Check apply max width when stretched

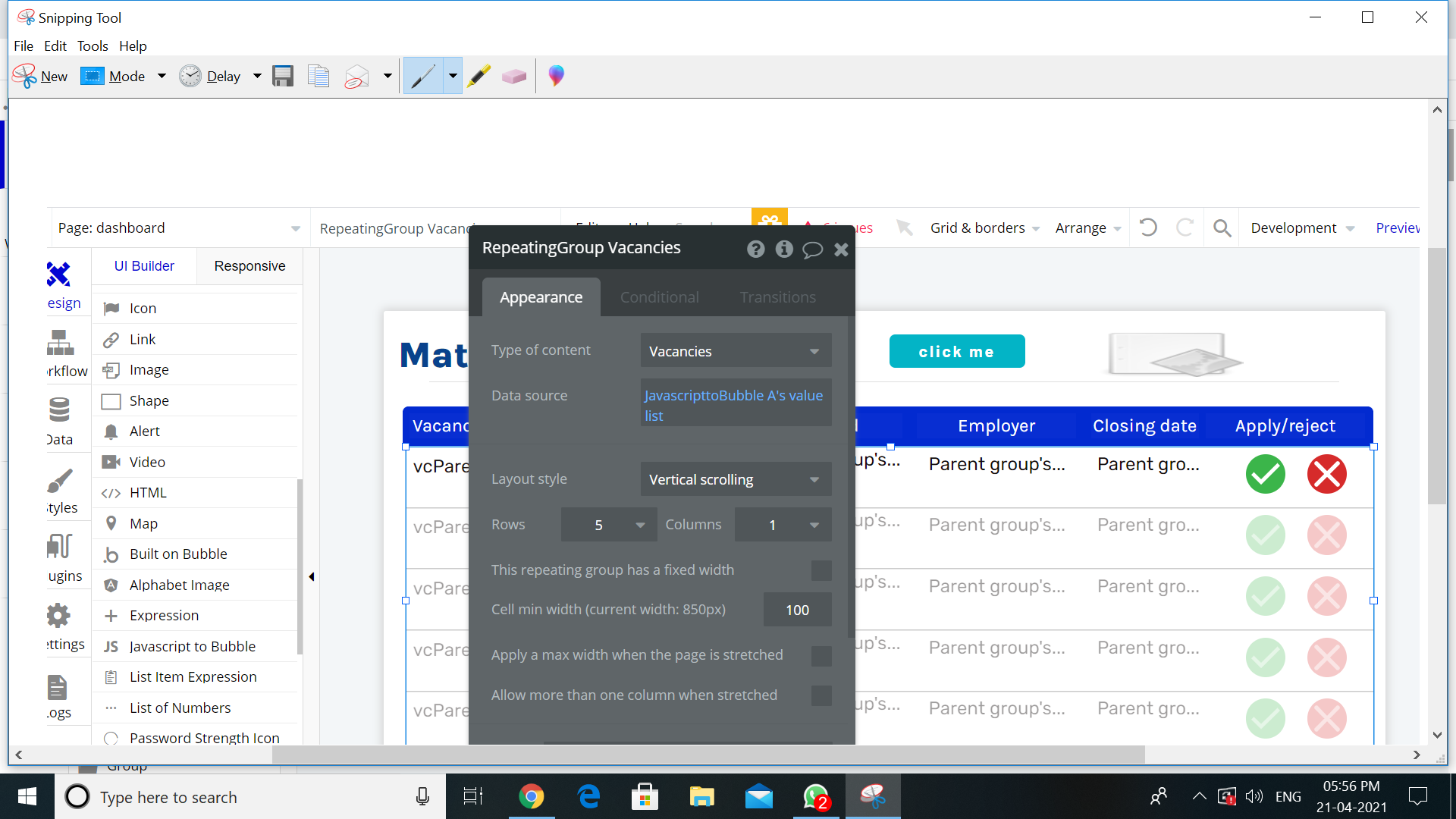(821, 655)
